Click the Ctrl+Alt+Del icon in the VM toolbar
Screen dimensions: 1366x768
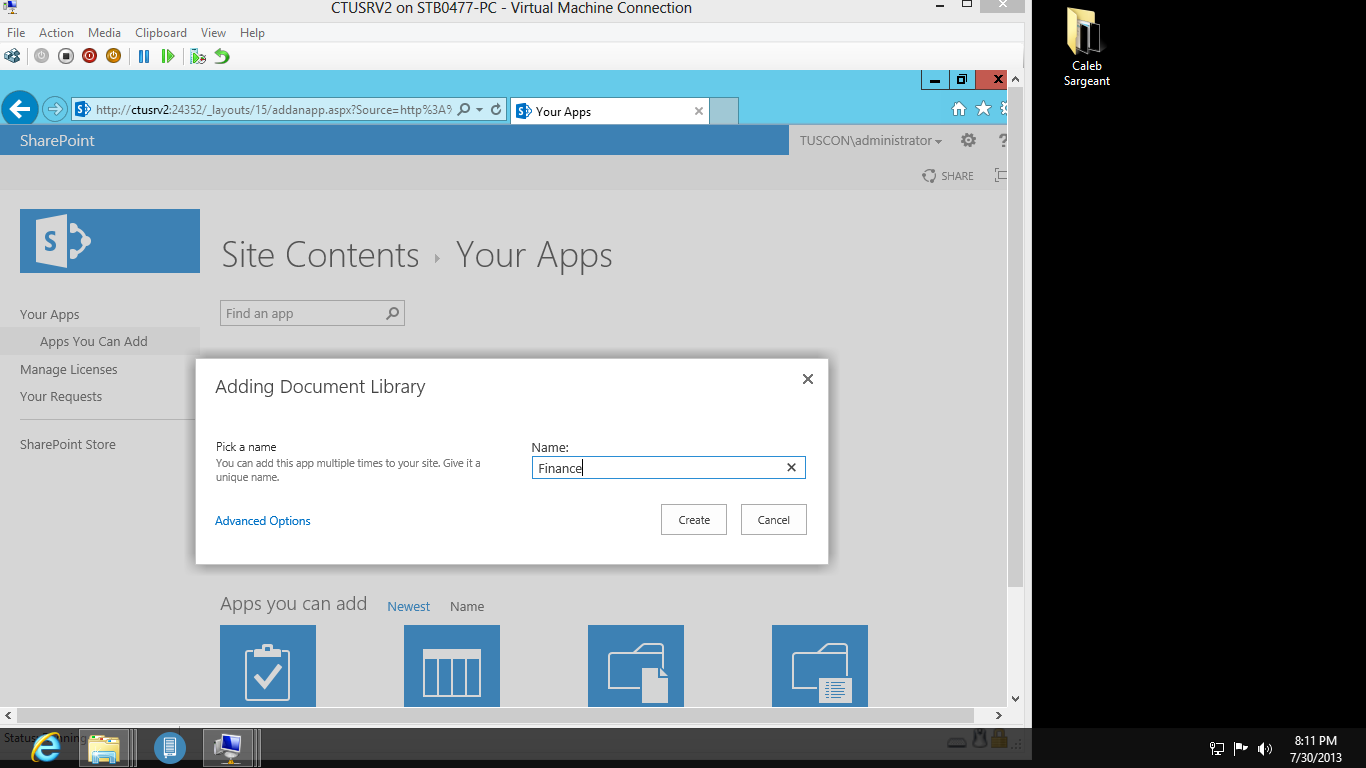12,56
